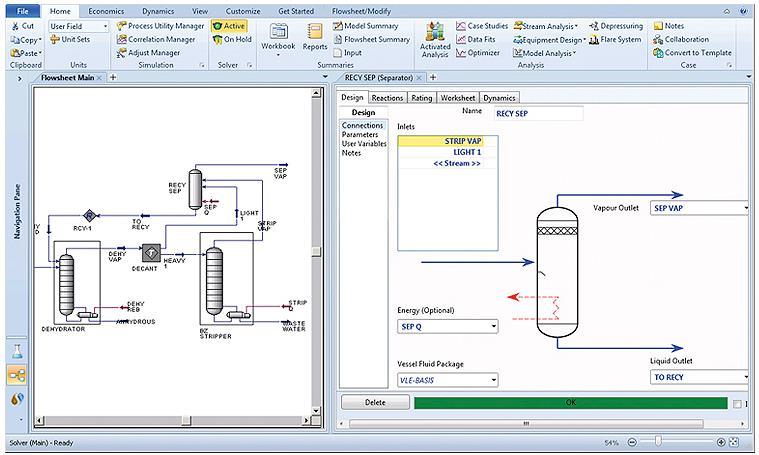This screenshot has height=455, width=759.
Task: Open Flowsheet Summary
Action: click(x=372, y=39)
